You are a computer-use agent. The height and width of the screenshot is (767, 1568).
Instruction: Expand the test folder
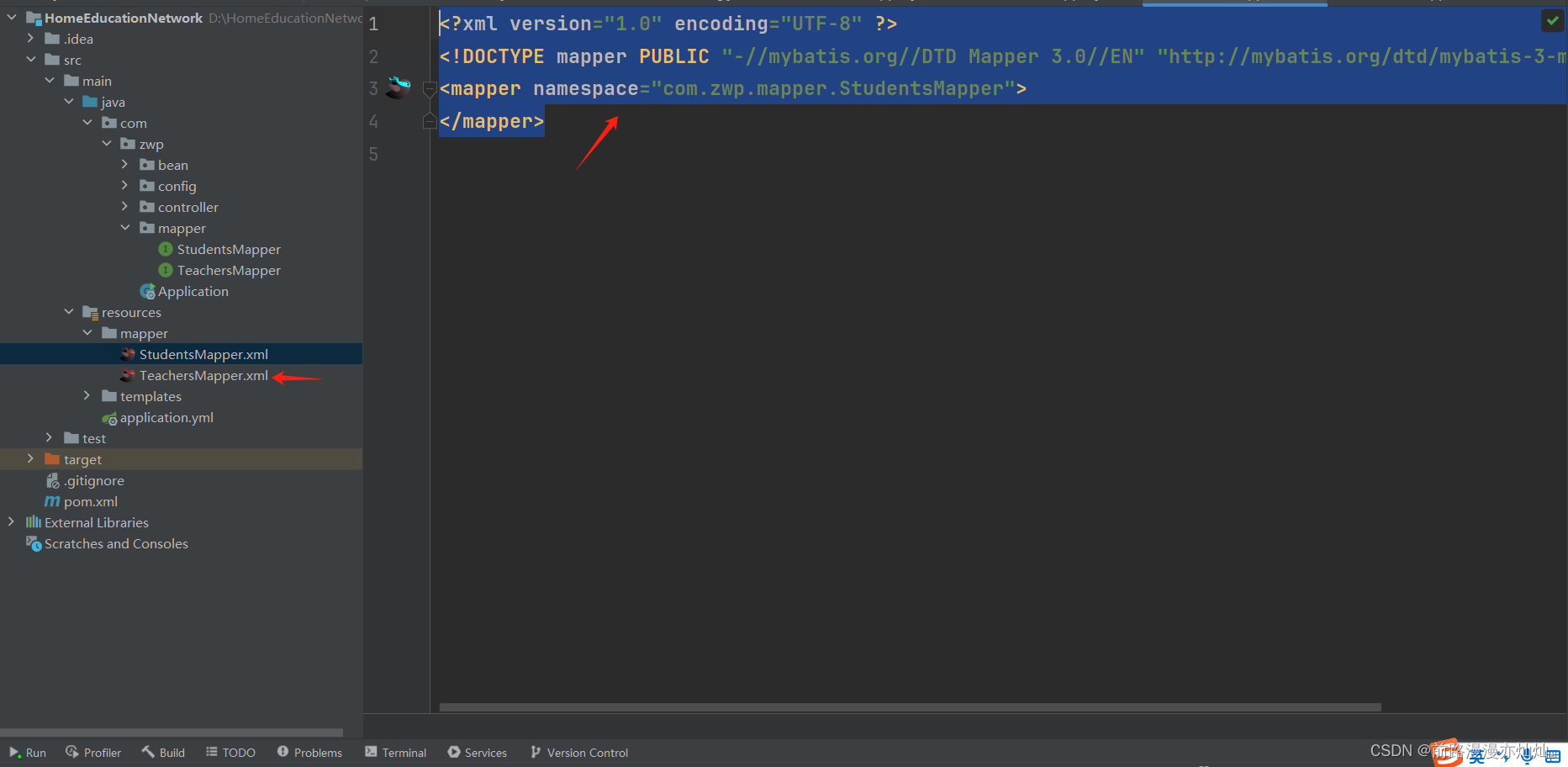coord(50,437)
